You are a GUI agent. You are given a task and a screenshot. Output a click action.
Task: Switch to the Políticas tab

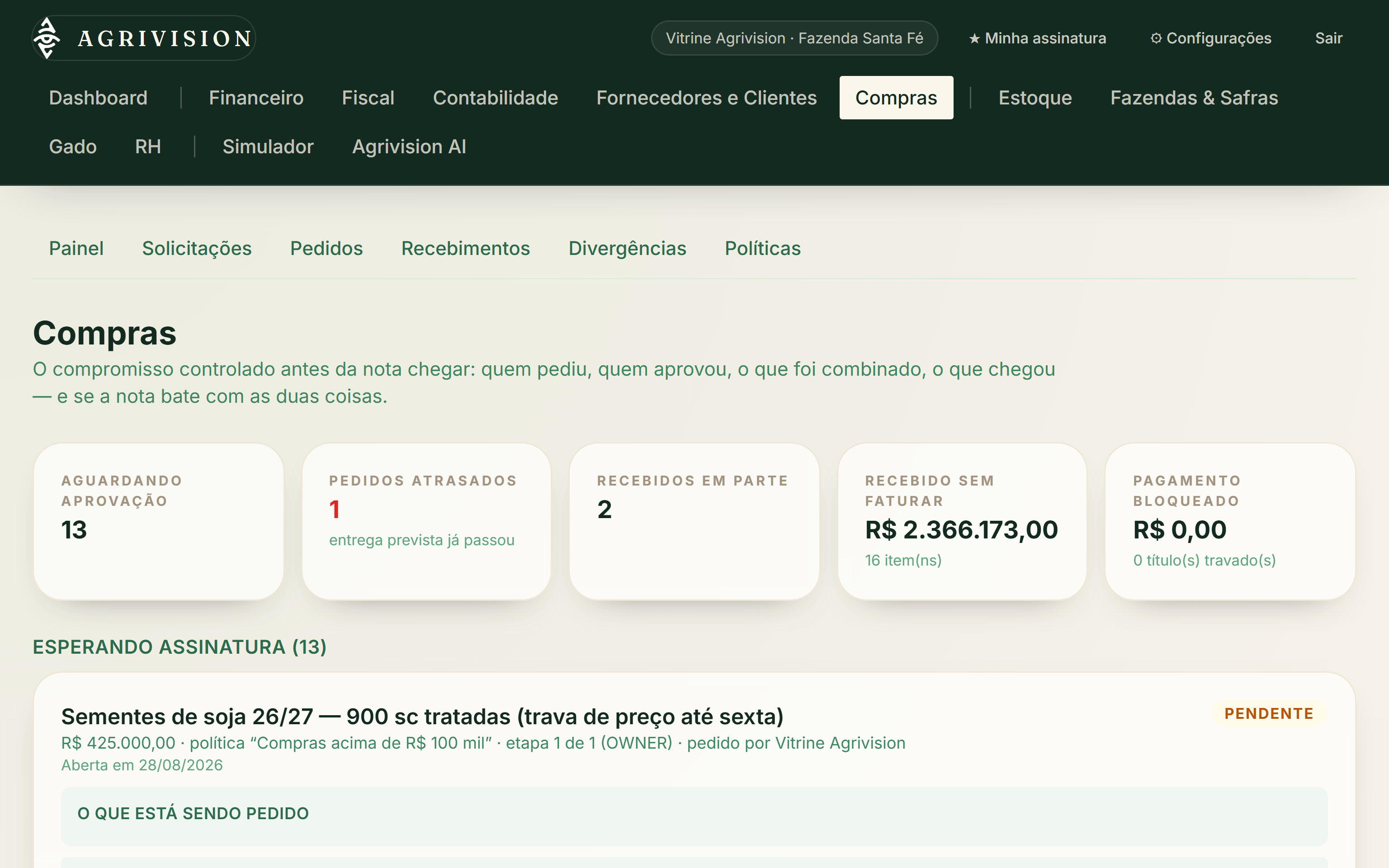point(762,248)
